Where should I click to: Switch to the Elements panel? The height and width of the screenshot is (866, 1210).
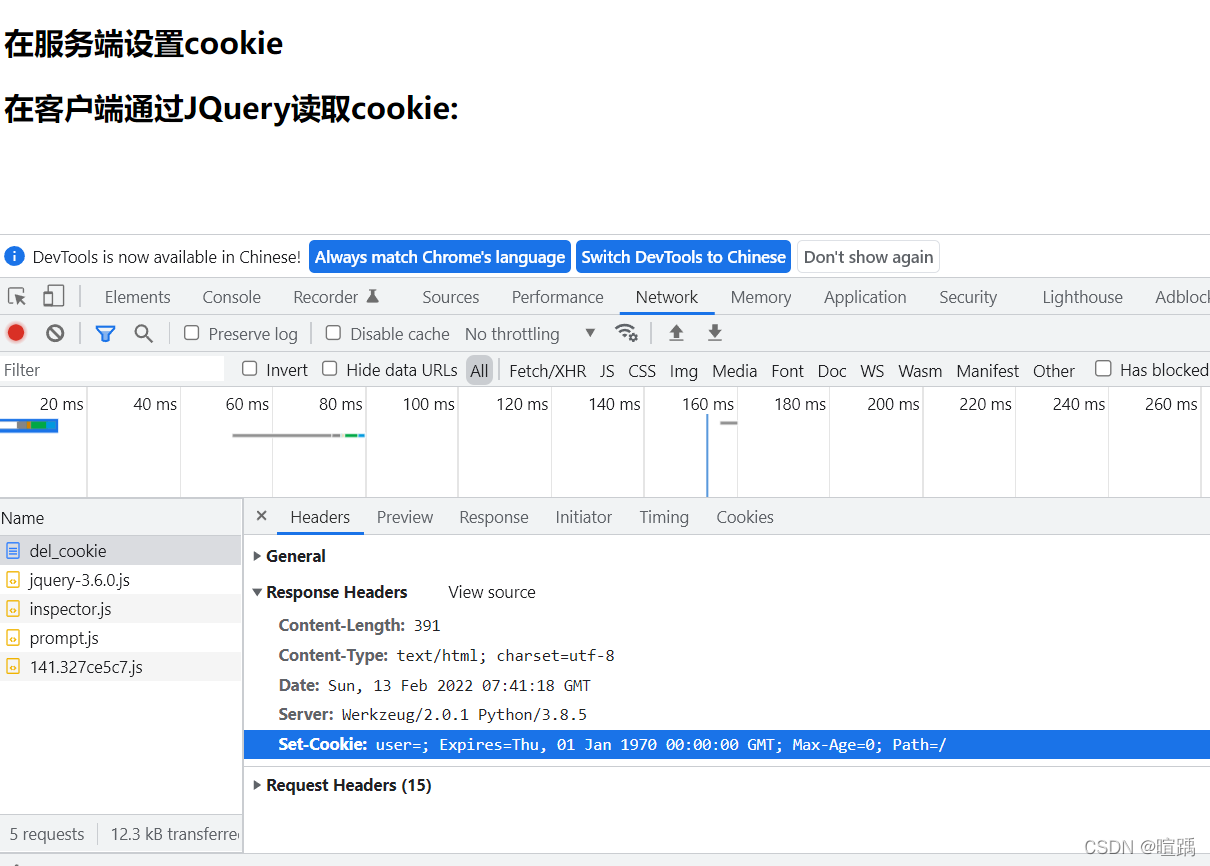[137, 297]
